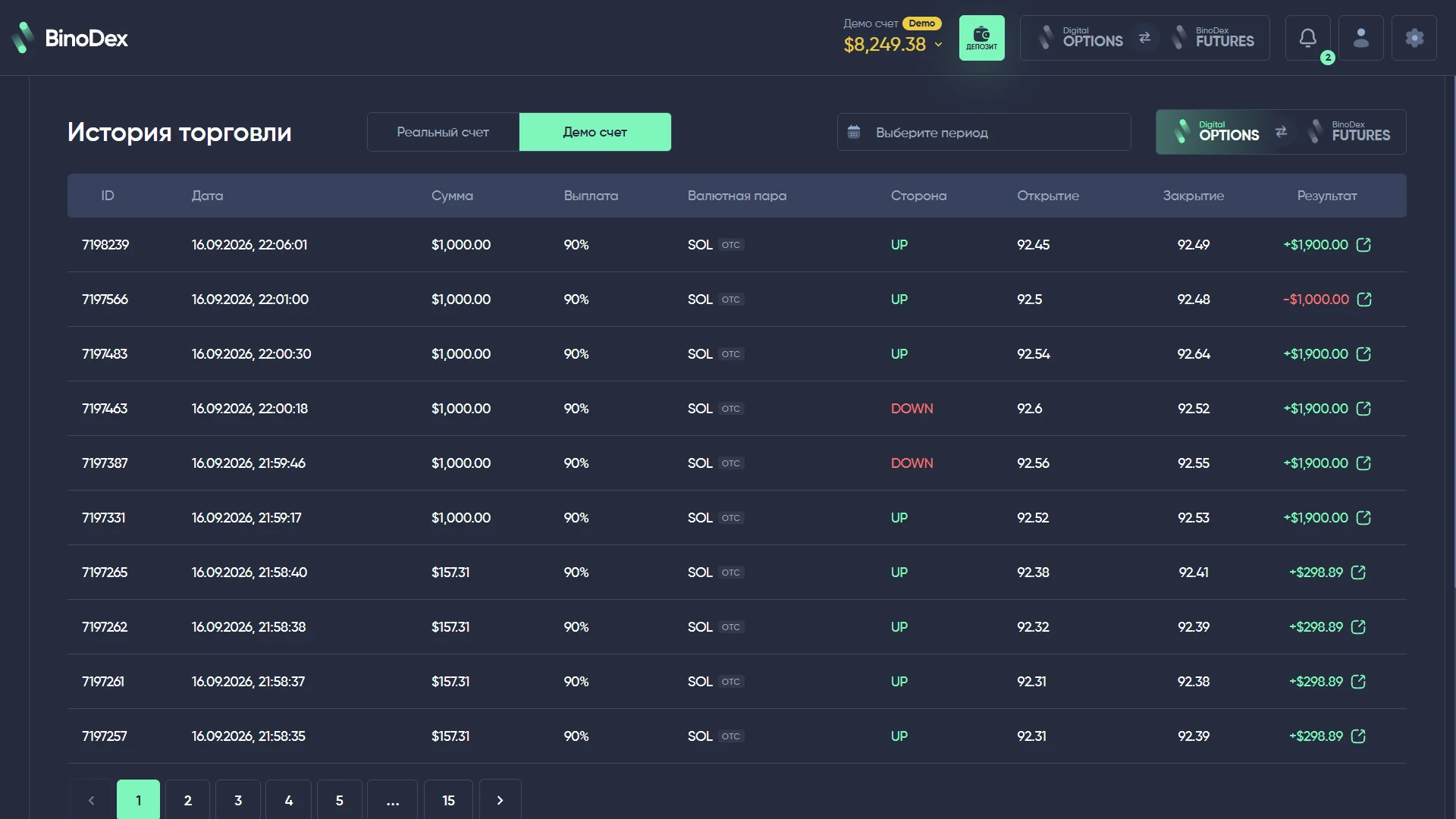Open notifications bell
This screenshot has width=1456, height=819.
(1307, 38)
